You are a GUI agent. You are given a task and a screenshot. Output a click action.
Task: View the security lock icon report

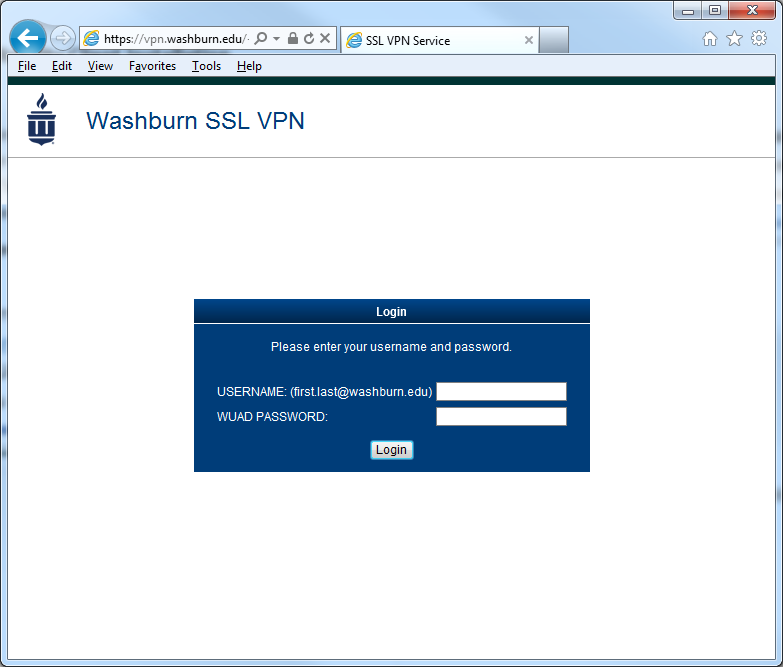coord(293,38)
